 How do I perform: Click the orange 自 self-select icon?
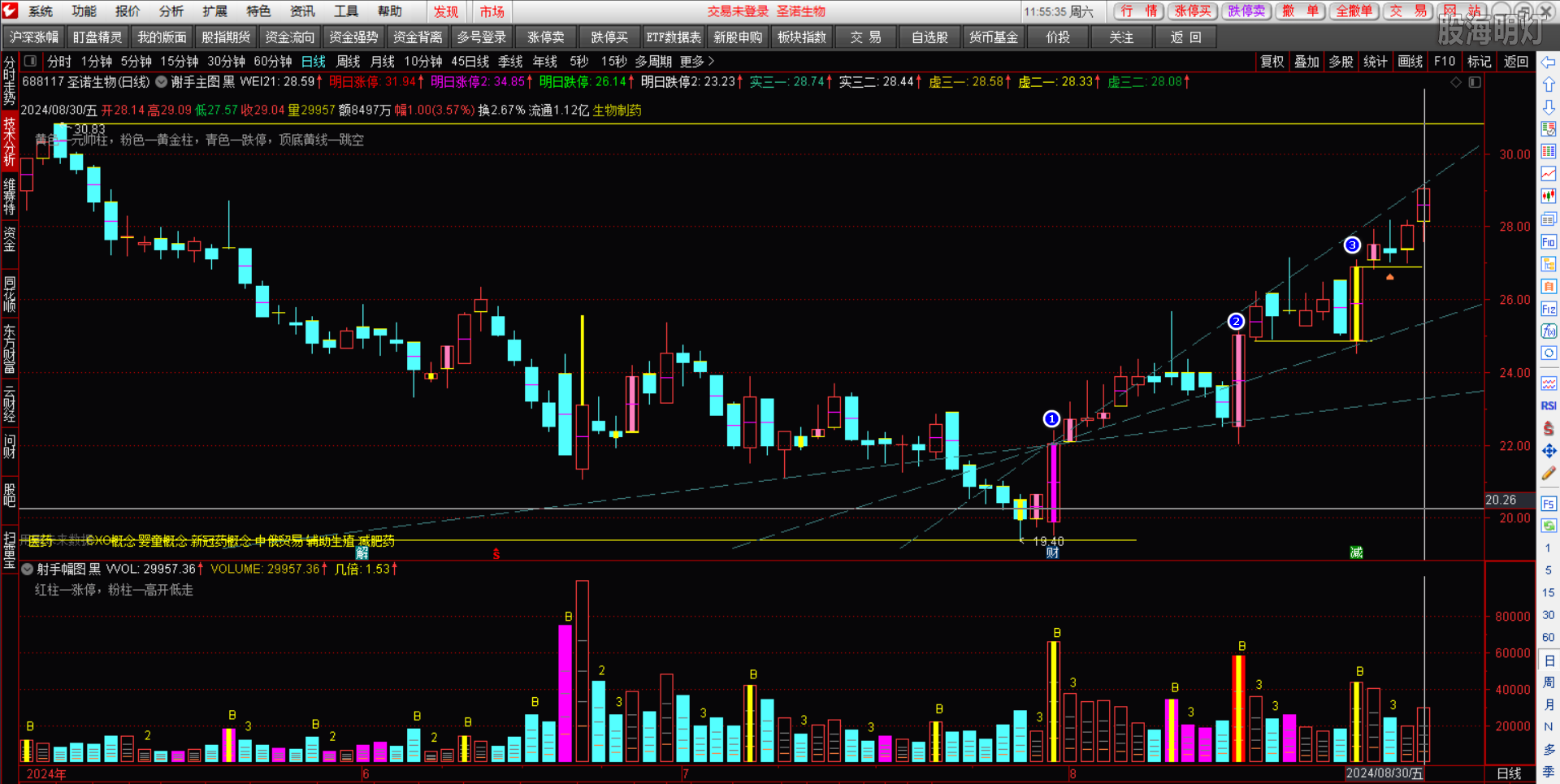coord(1549,286)
